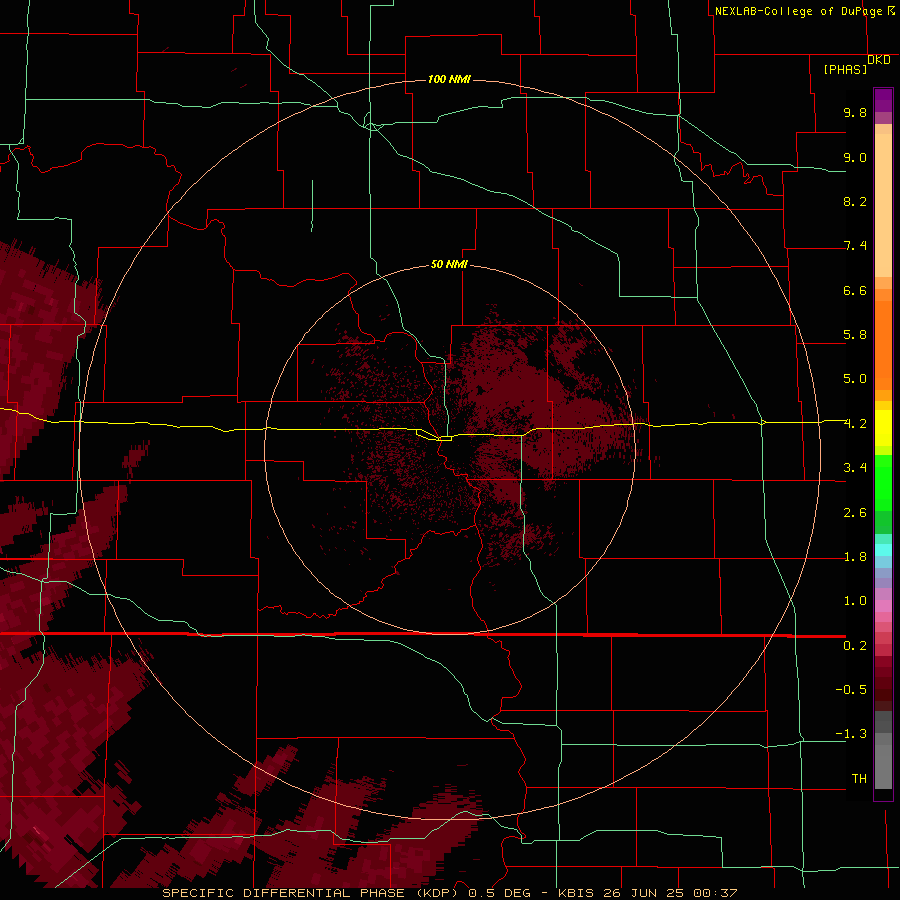Screen dimensions: 900x900
Task: Click the 2.6 value on the color scale
Action: coord(855,513)
